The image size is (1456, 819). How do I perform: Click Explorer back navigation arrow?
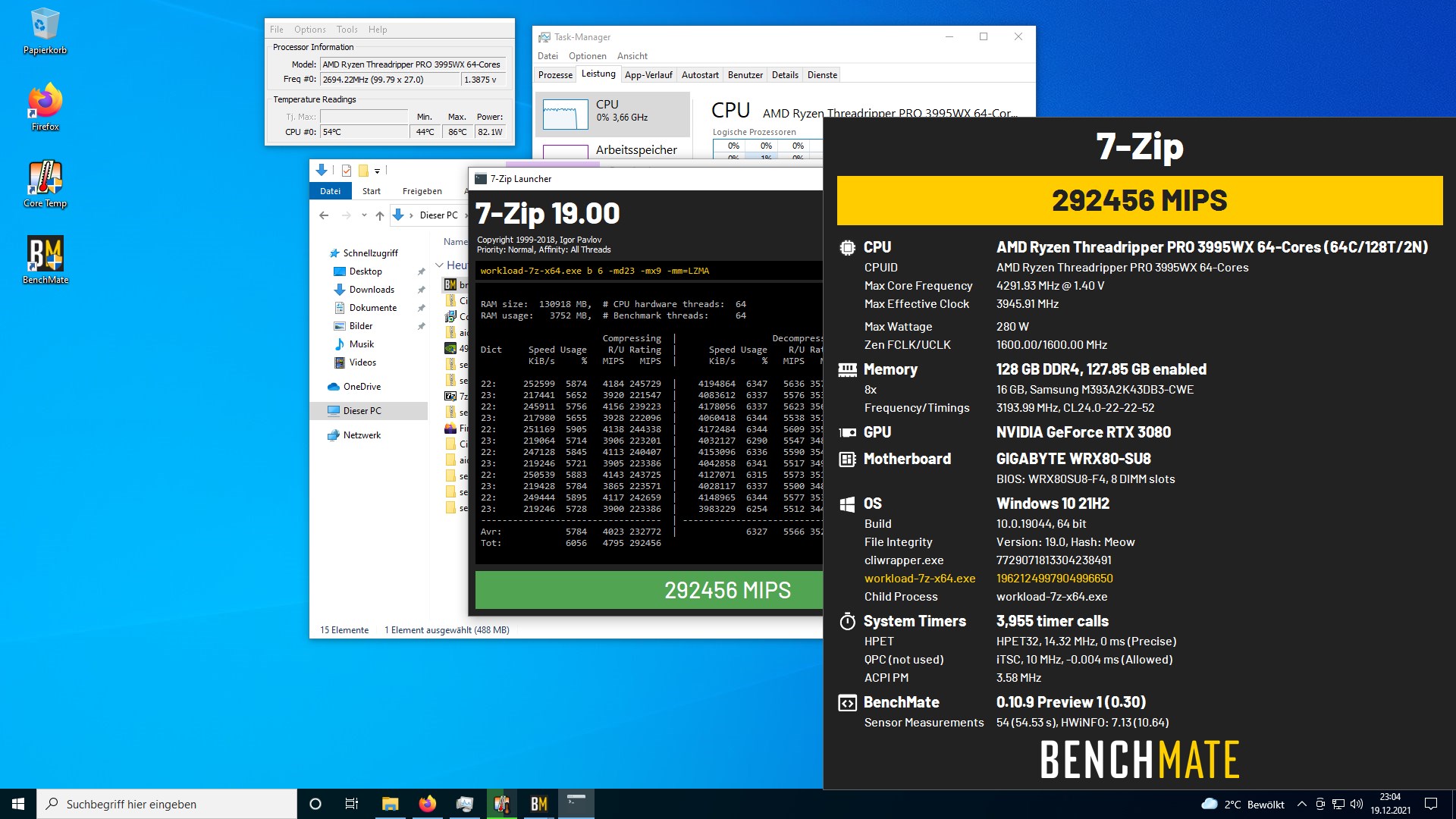tap(324, 215)
